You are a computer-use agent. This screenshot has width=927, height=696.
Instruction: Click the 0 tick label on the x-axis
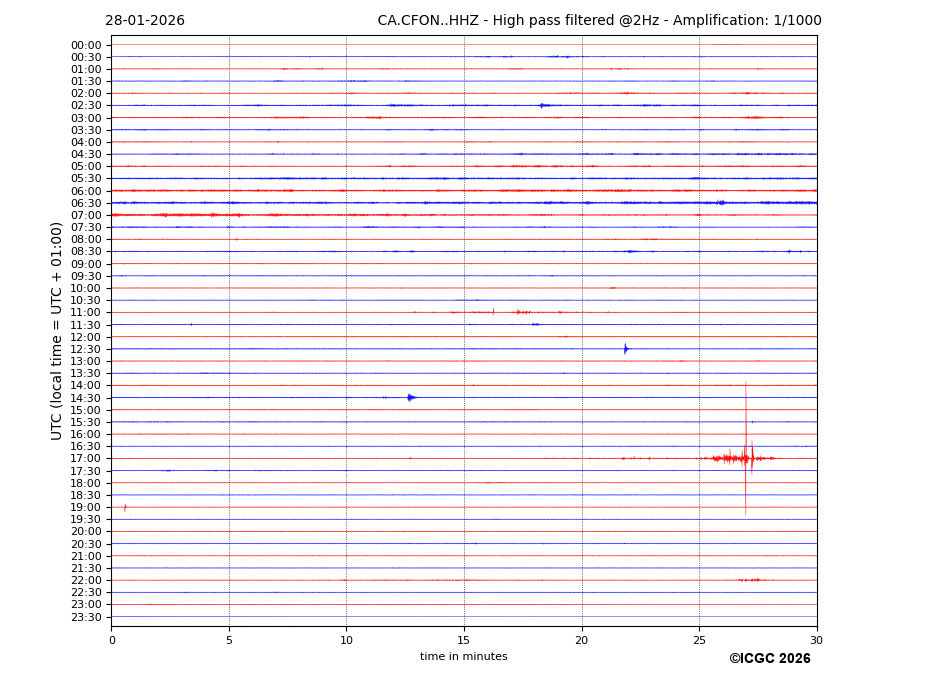112,640
